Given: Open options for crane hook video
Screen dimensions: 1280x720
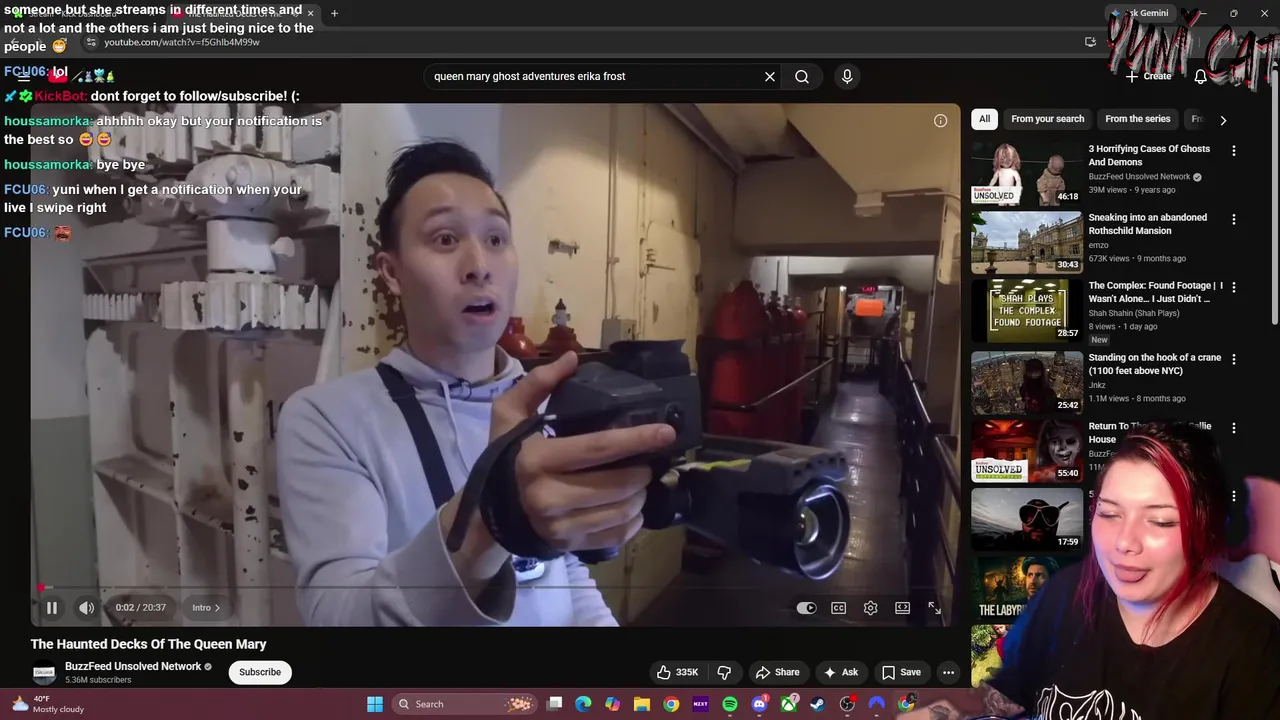Looking at the screenshot, I should pyautogui.click(x=1234, y=359).
